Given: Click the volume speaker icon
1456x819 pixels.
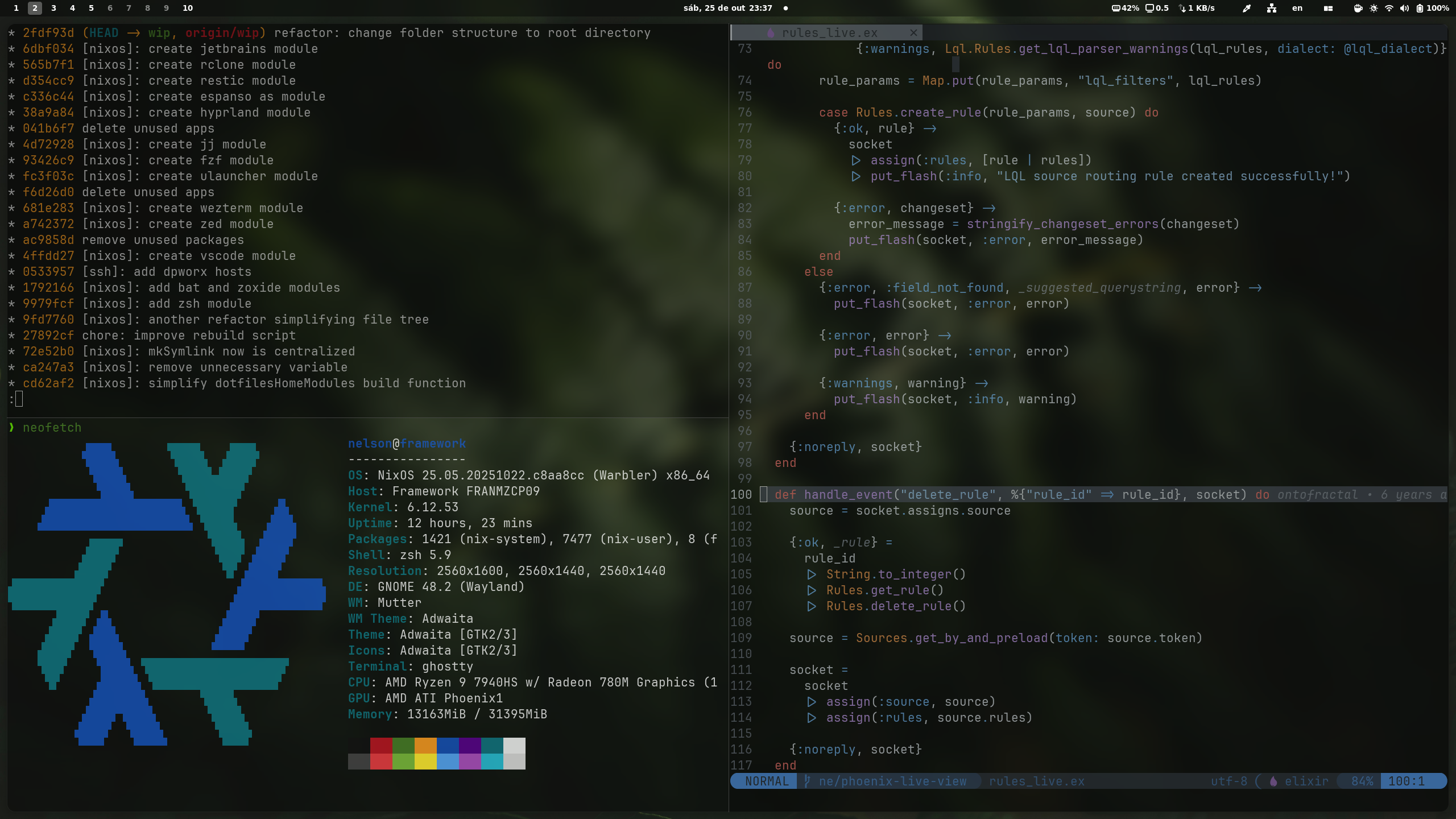Looking at the screenshot, I should tap(1404, 8).
